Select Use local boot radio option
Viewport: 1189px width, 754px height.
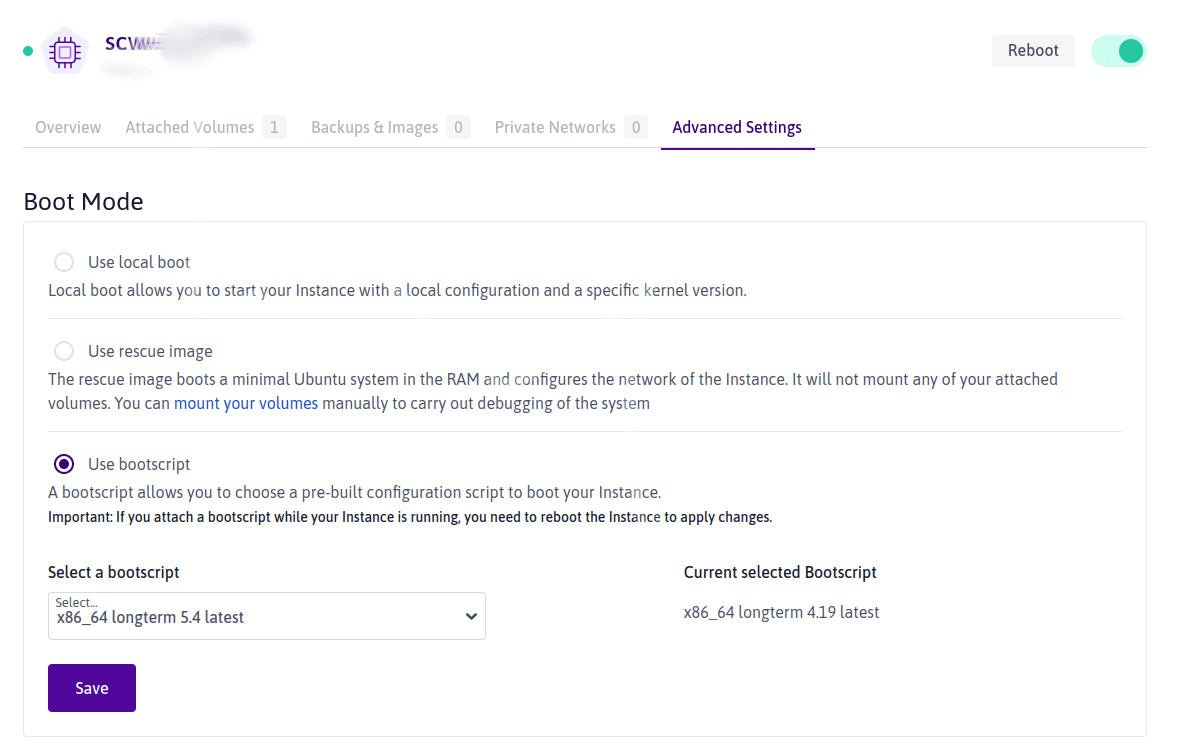pyautogui.click(x=64, y=262)
